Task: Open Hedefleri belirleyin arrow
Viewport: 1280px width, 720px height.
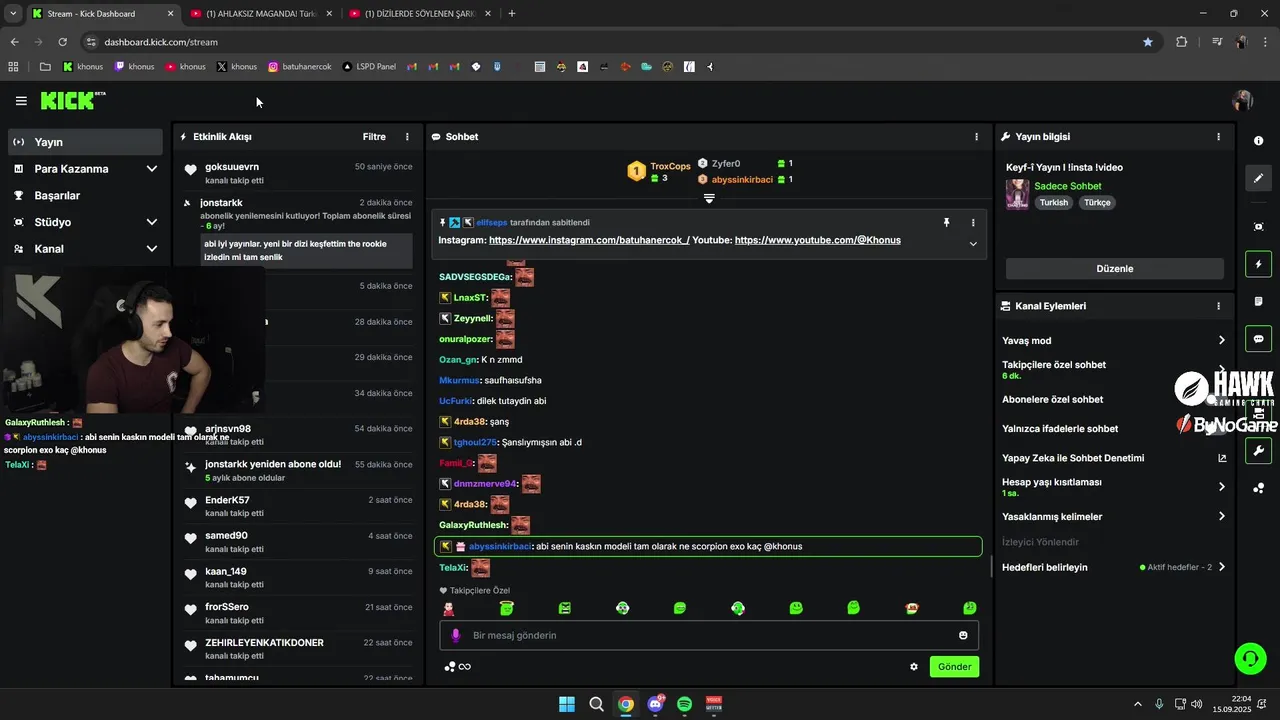Action: tap(1221, 567)
